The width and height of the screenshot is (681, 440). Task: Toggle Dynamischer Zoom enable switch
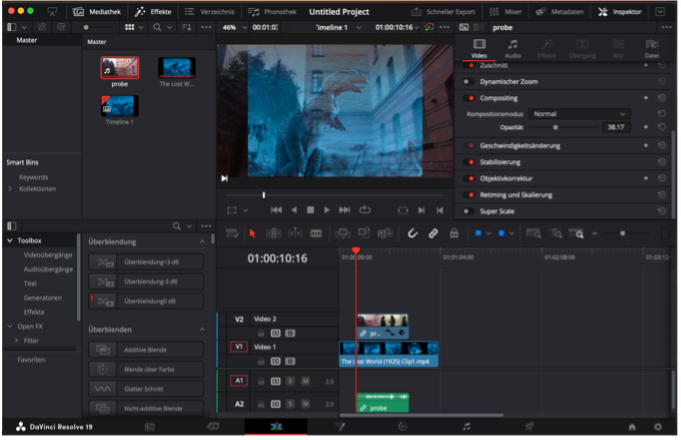tap(469, 82)
